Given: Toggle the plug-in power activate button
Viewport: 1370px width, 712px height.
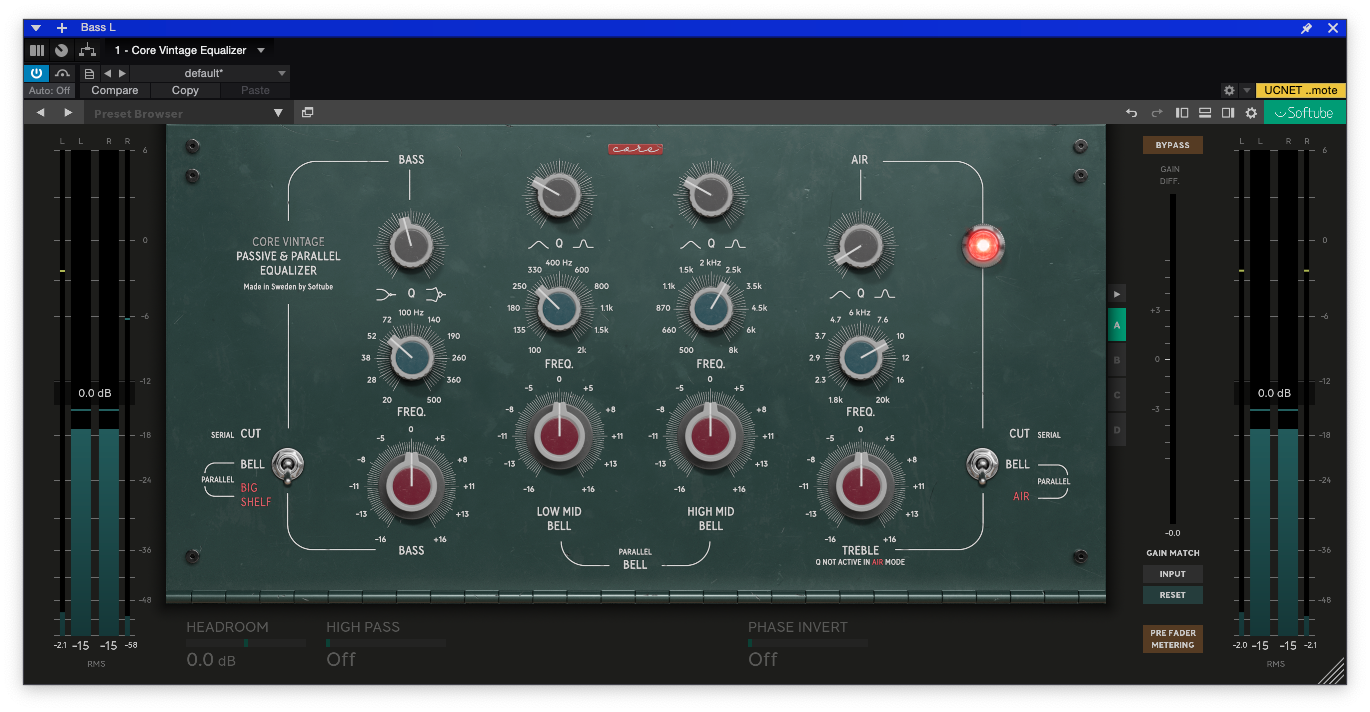Looking at the screenshot, I should click(37, 73).
